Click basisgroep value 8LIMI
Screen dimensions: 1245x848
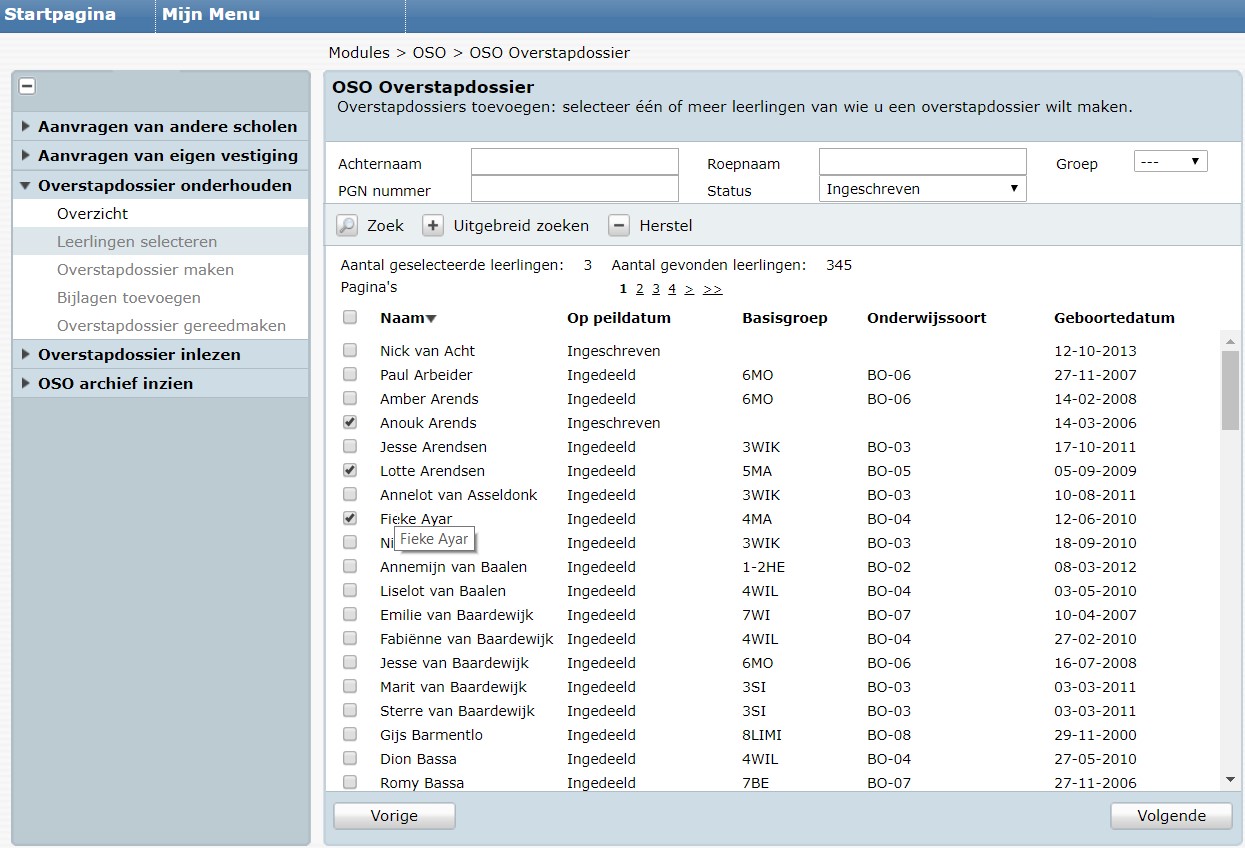[x=762, y=735]
